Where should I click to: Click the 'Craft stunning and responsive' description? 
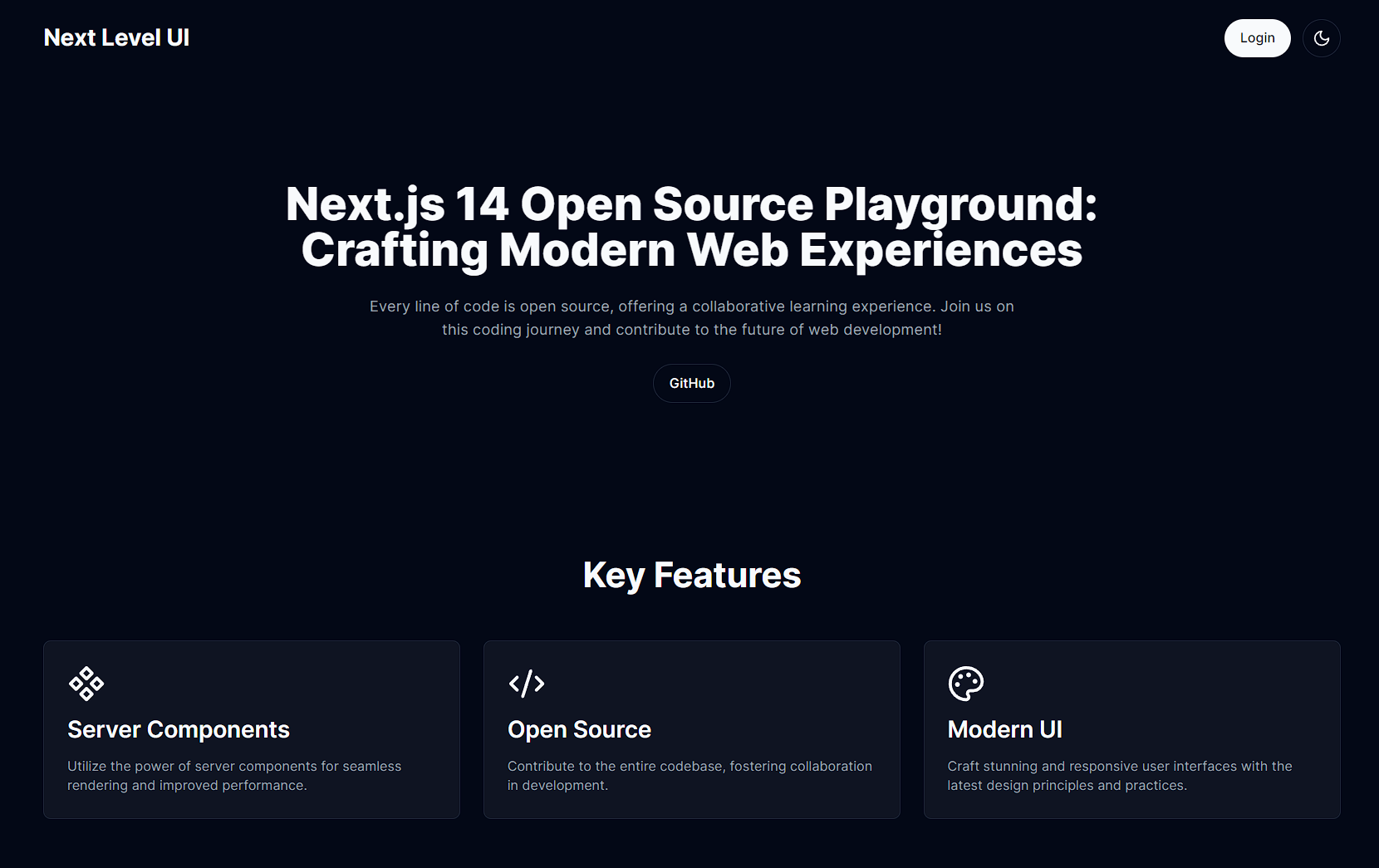tap(1119, 767)
